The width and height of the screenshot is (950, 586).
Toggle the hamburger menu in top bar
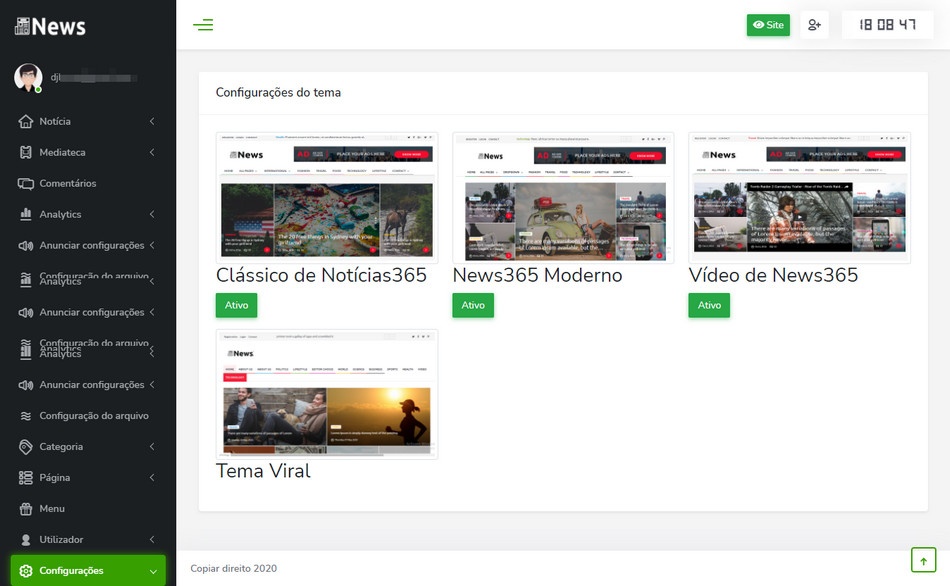point(203,24)
